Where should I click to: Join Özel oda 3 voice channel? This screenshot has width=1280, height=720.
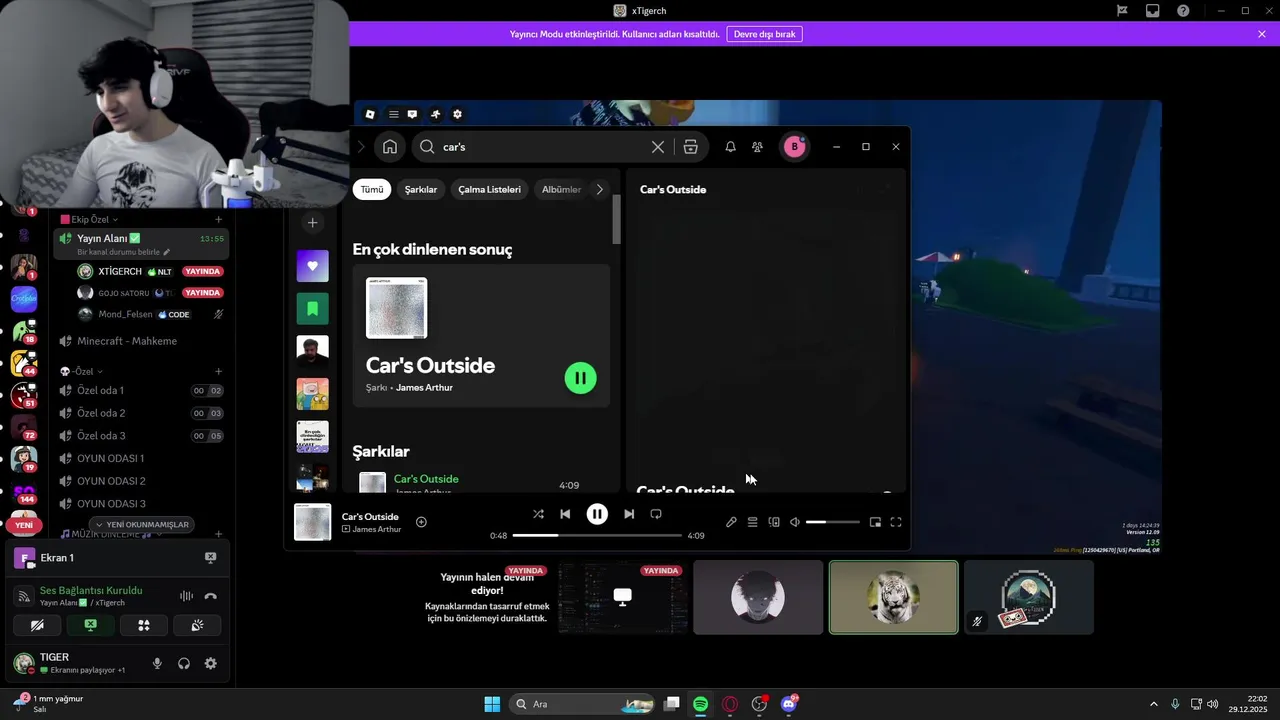141,436
